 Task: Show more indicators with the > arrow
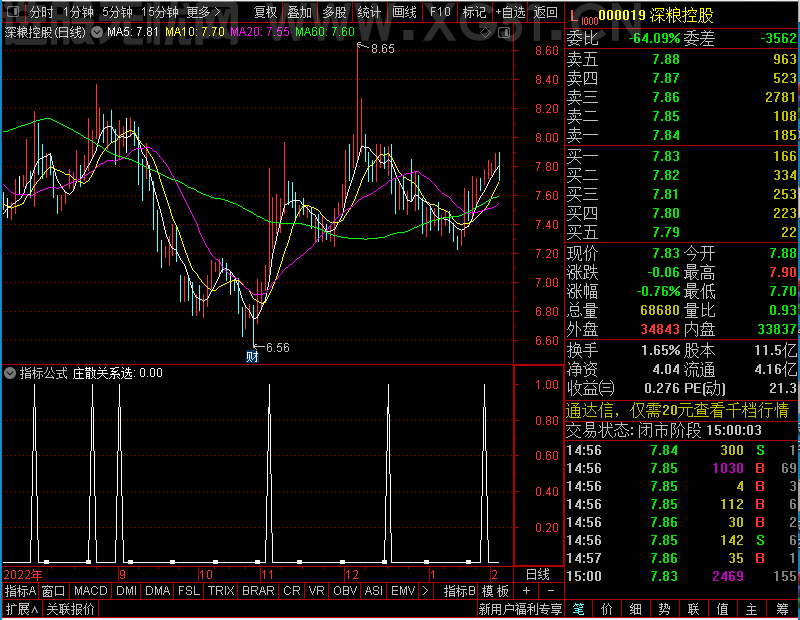coord(426,591)
